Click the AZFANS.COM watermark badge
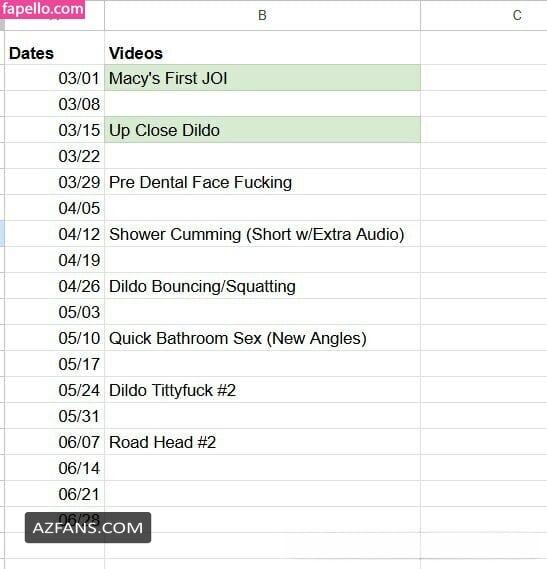The image size is (547, 569). point(88,527)
